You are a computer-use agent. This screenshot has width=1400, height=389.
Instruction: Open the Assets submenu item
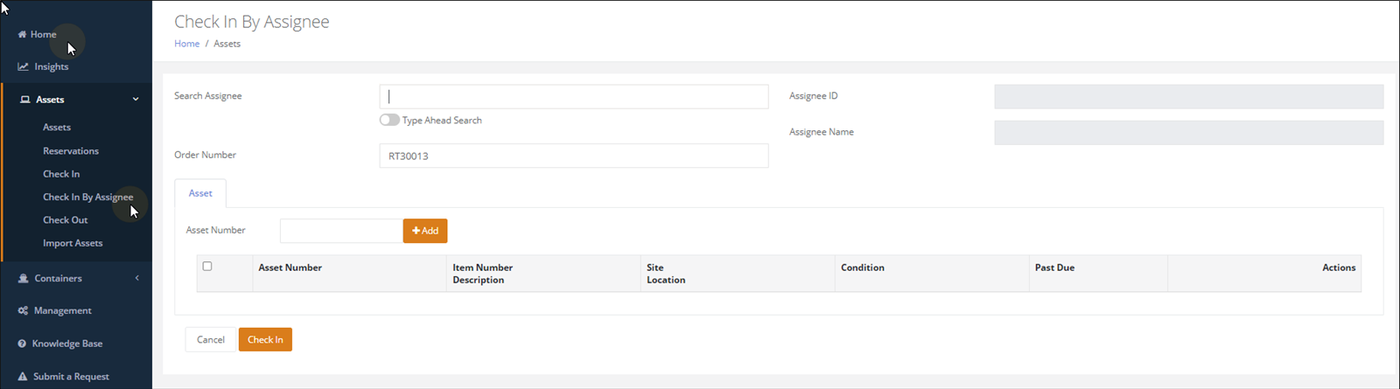[57, 127]
